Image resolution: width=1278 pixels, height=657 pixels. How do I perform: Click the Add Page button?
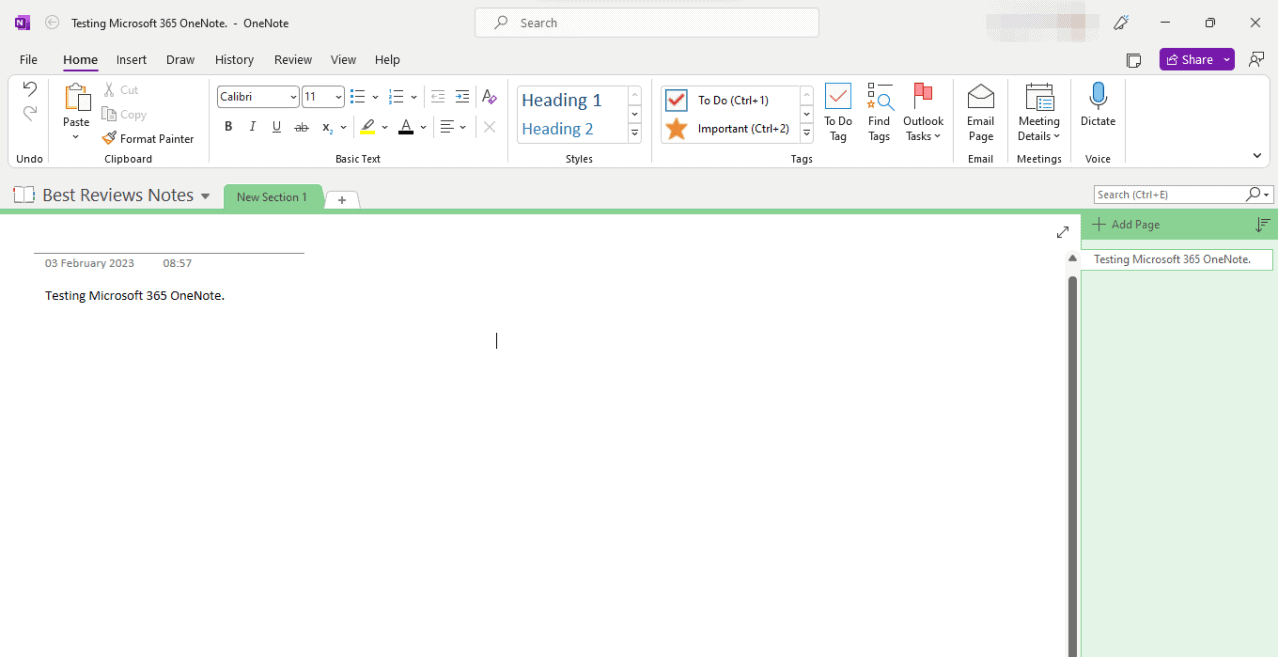(1126, 223)
